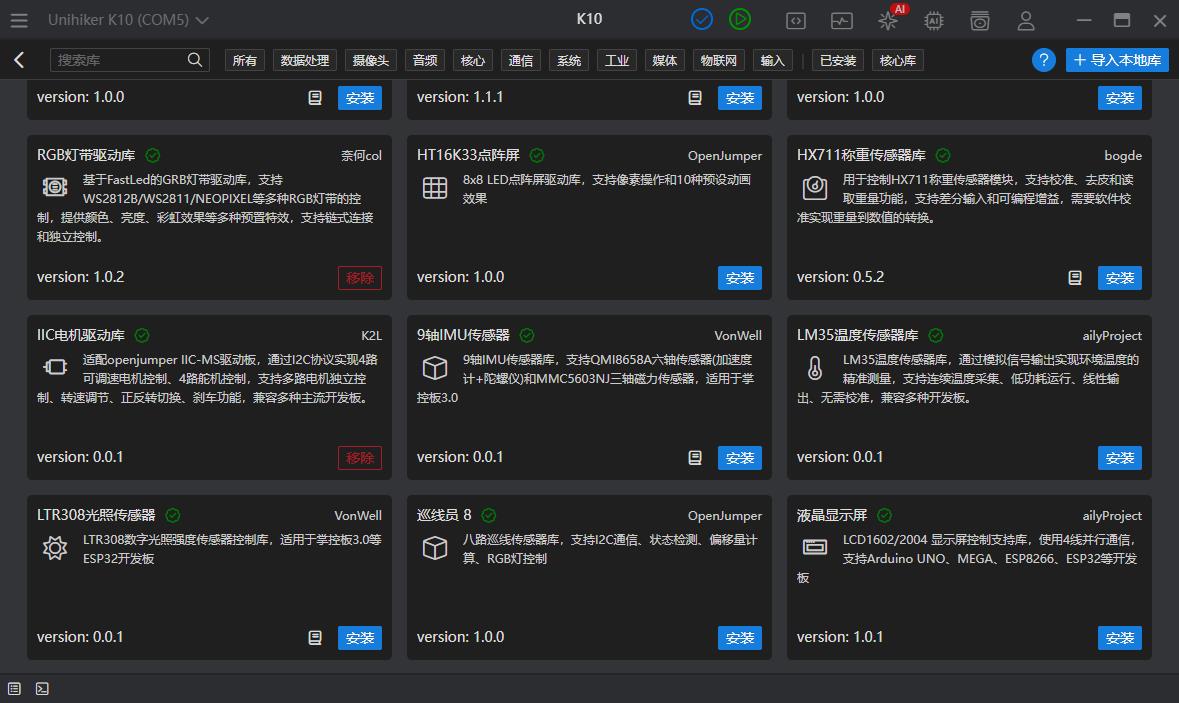Click author name 奈何col
Viewport: 1179px width, 703px height.
(x=362, y=156)
